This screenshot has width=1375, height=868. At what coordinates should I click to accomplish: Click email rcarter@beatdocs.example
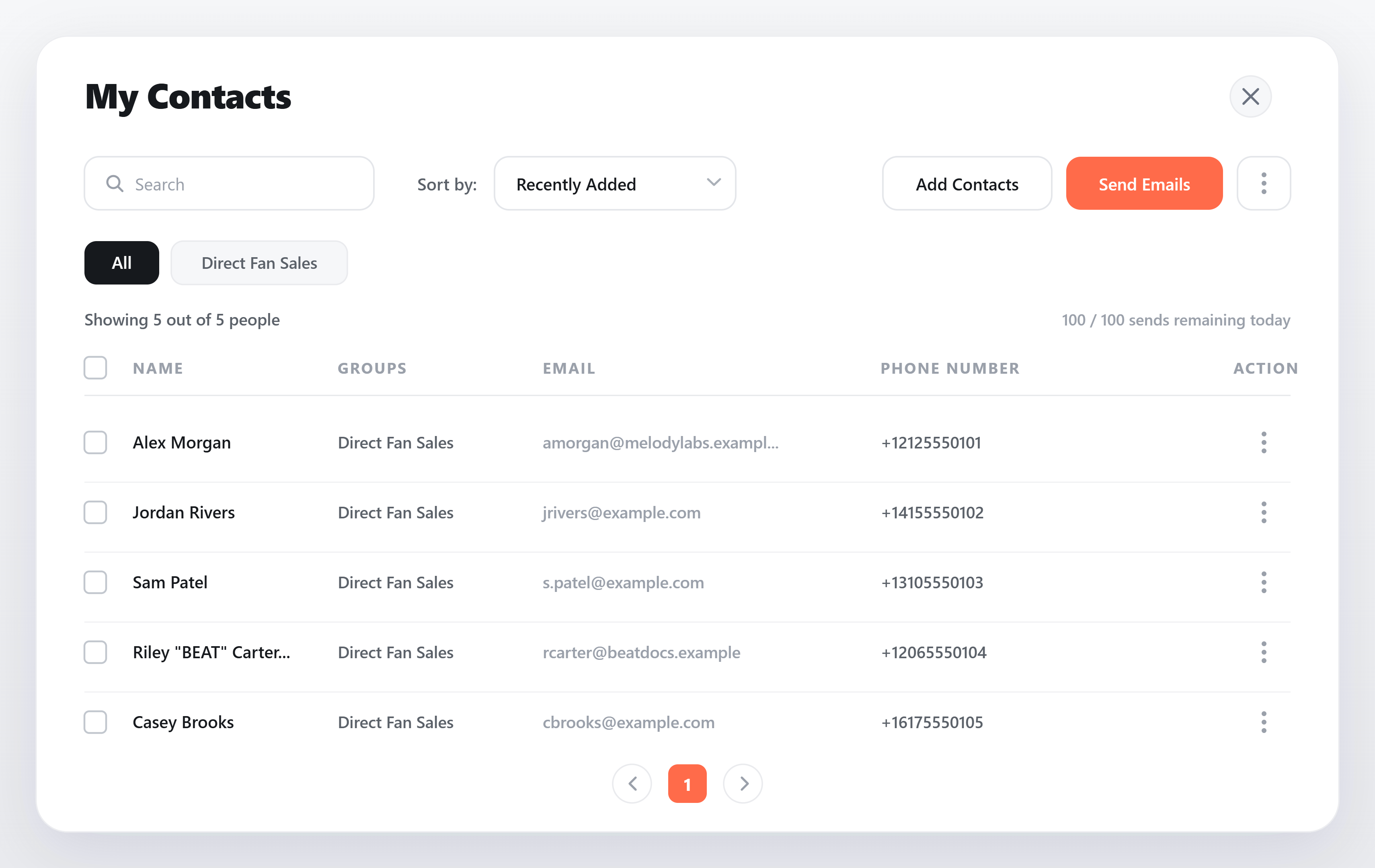[641, 652]
